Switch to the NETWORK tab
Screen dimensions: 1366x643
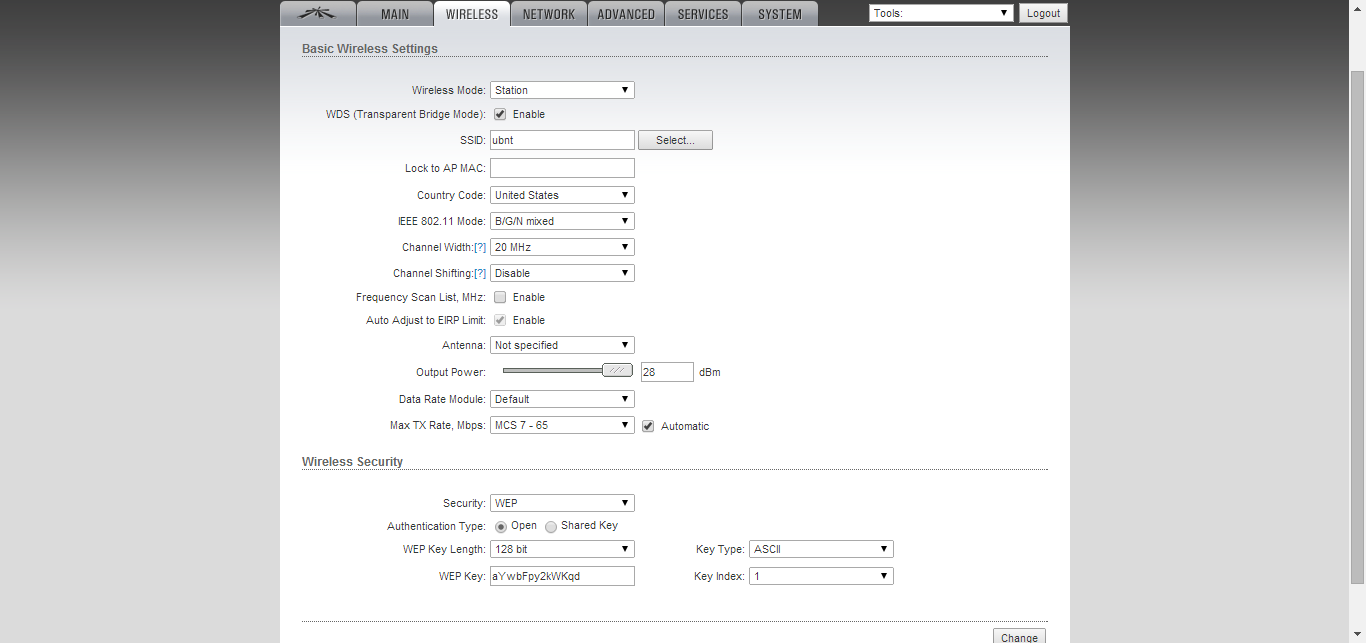[x=549, y=14]
